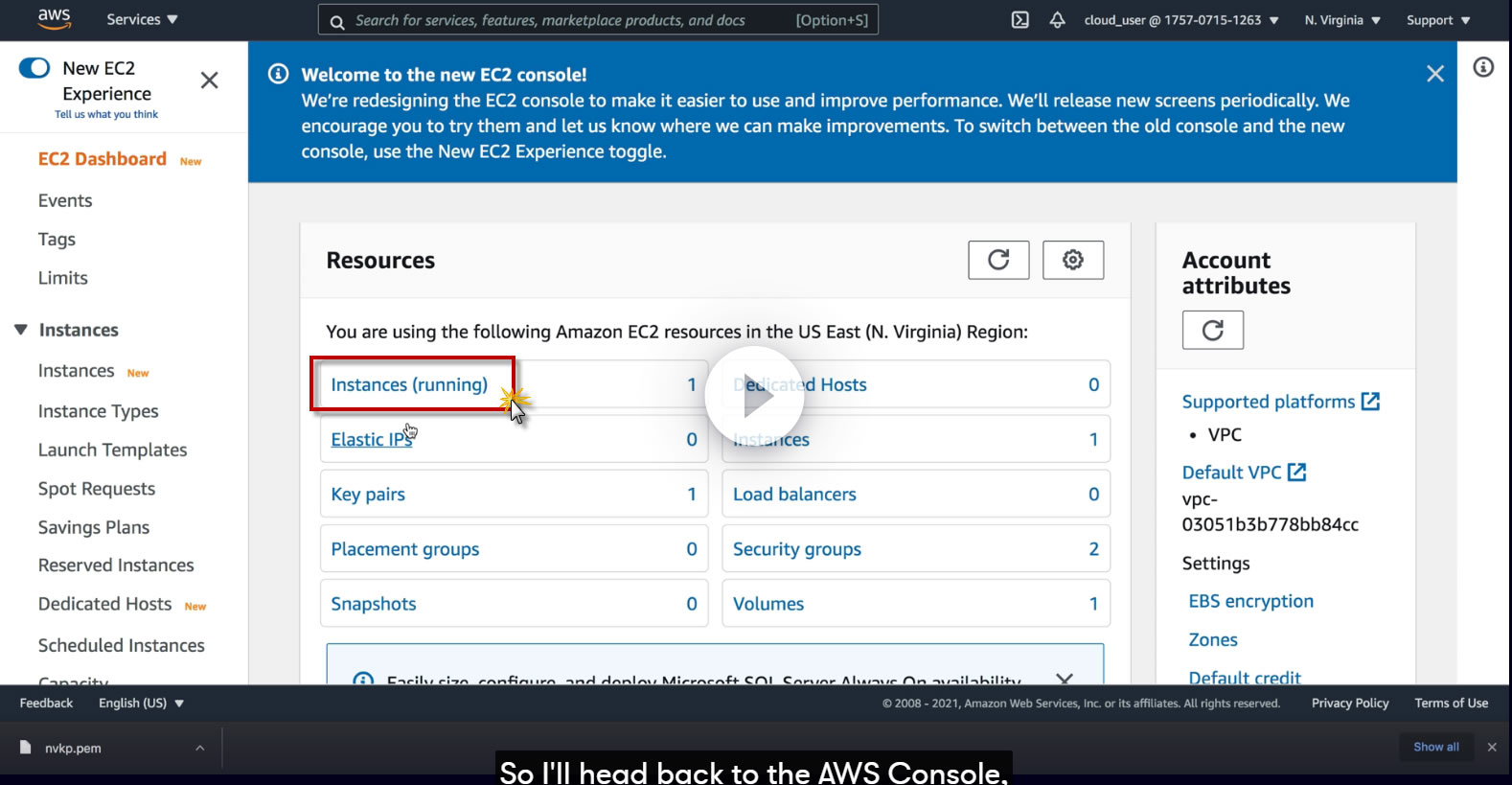1512x785 pixels.
Task: Refresh the Account attributes panel
Action: coord(1213,330)
